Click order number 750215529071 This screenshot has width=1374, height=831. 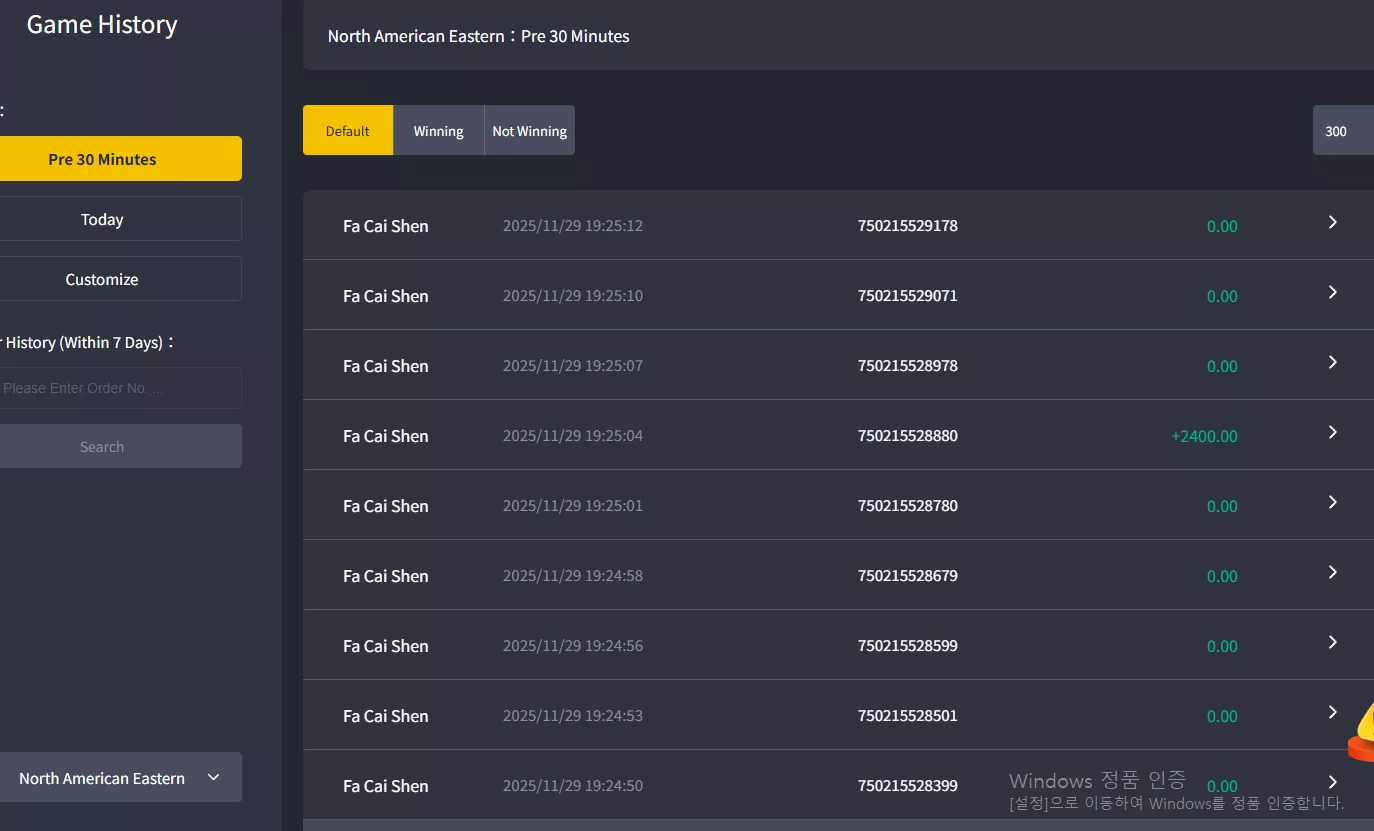pos(907,296)
